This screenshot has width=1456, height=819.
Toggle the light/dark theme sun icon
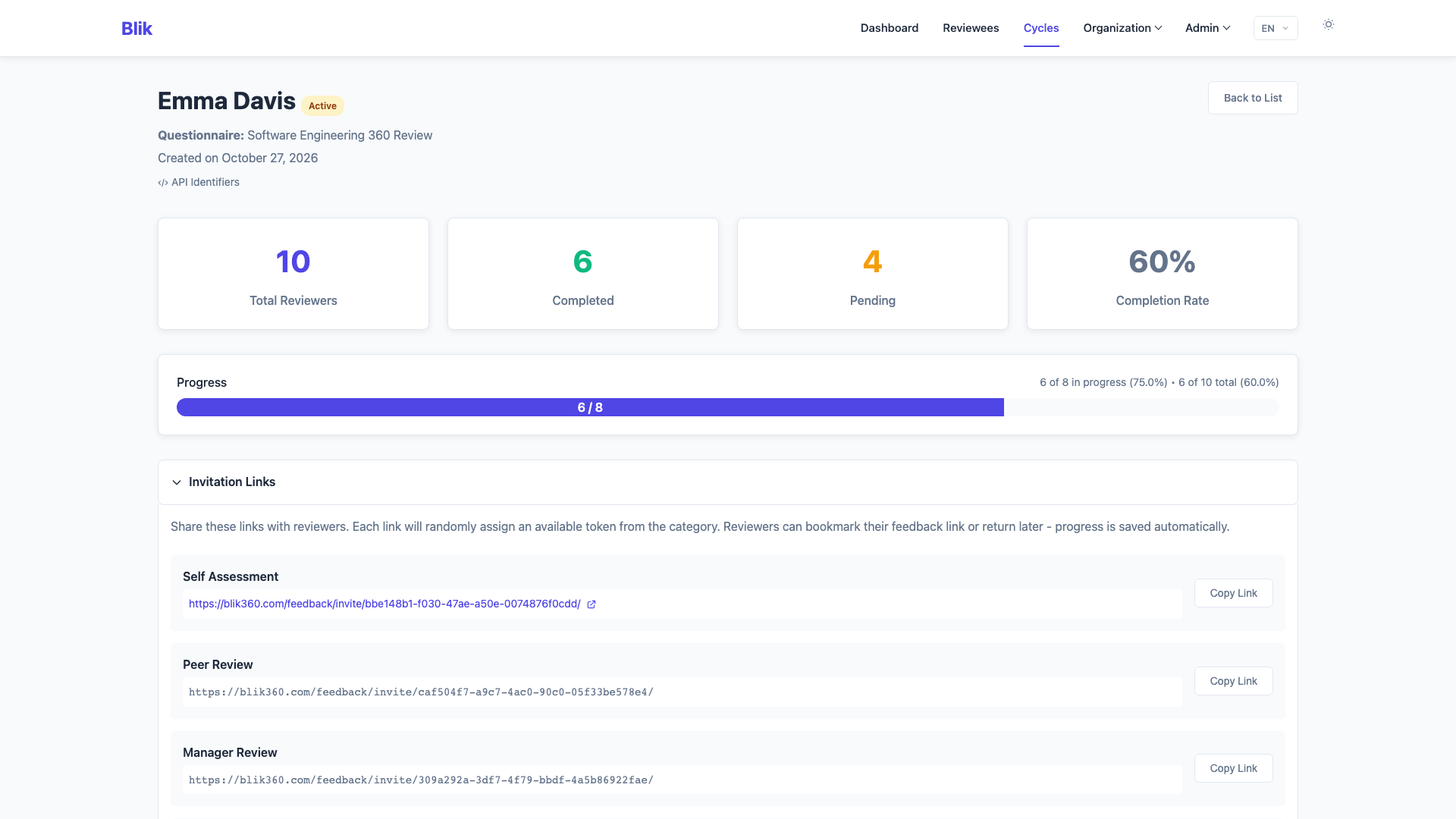(1328, 25)
